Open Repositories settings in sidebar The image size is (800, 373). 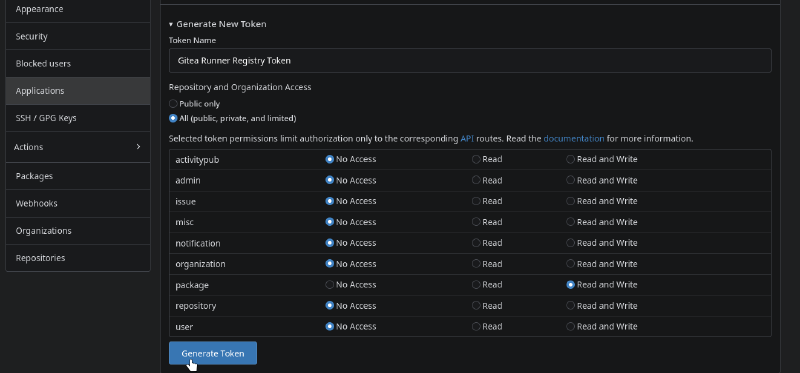coord(78,258)
